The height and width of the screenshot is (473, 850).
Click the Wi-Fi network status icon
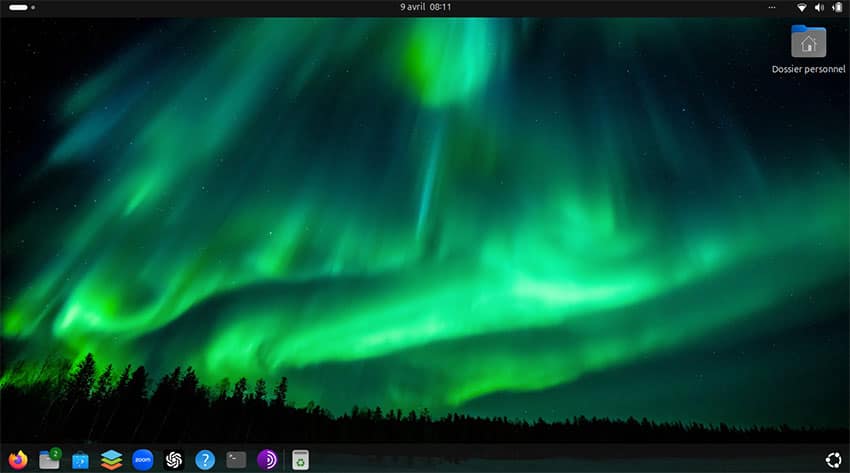[802, 8]
